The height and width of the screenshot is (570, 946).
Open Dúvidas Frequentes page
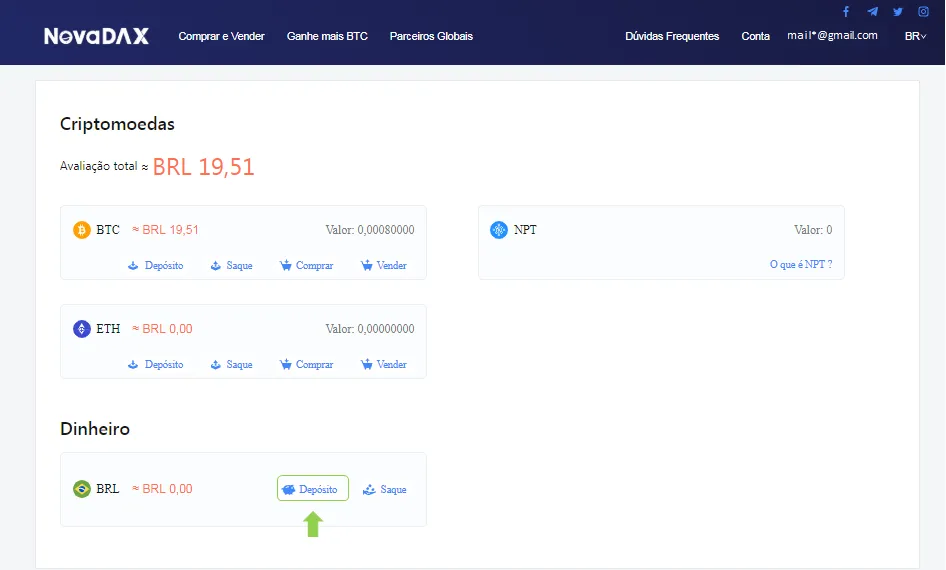point(672,36)
